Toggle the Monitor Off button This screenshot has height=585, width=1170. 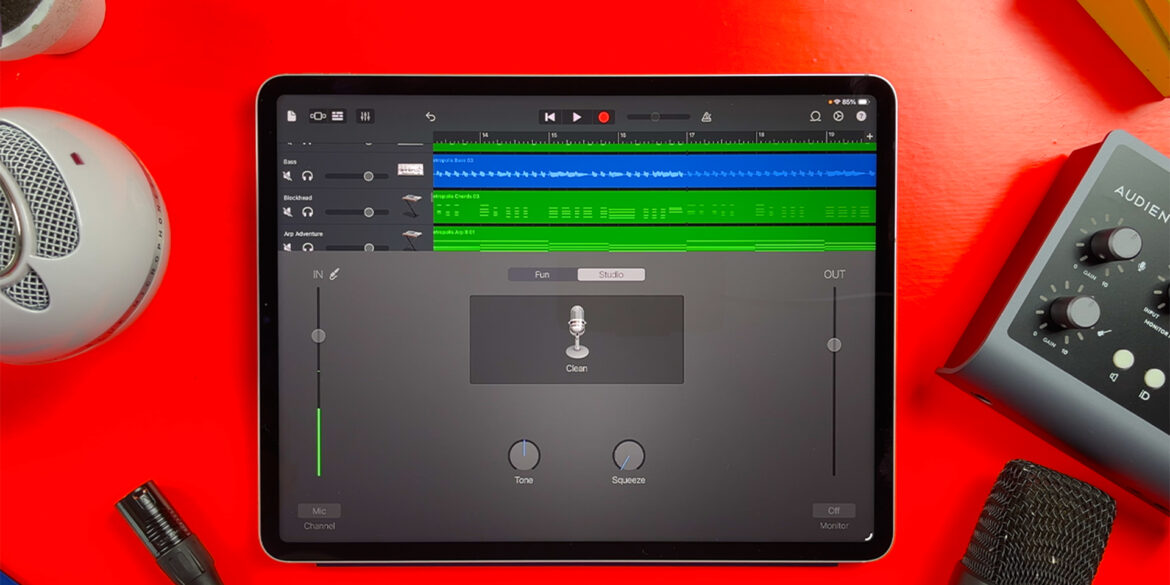pos(833,510)
